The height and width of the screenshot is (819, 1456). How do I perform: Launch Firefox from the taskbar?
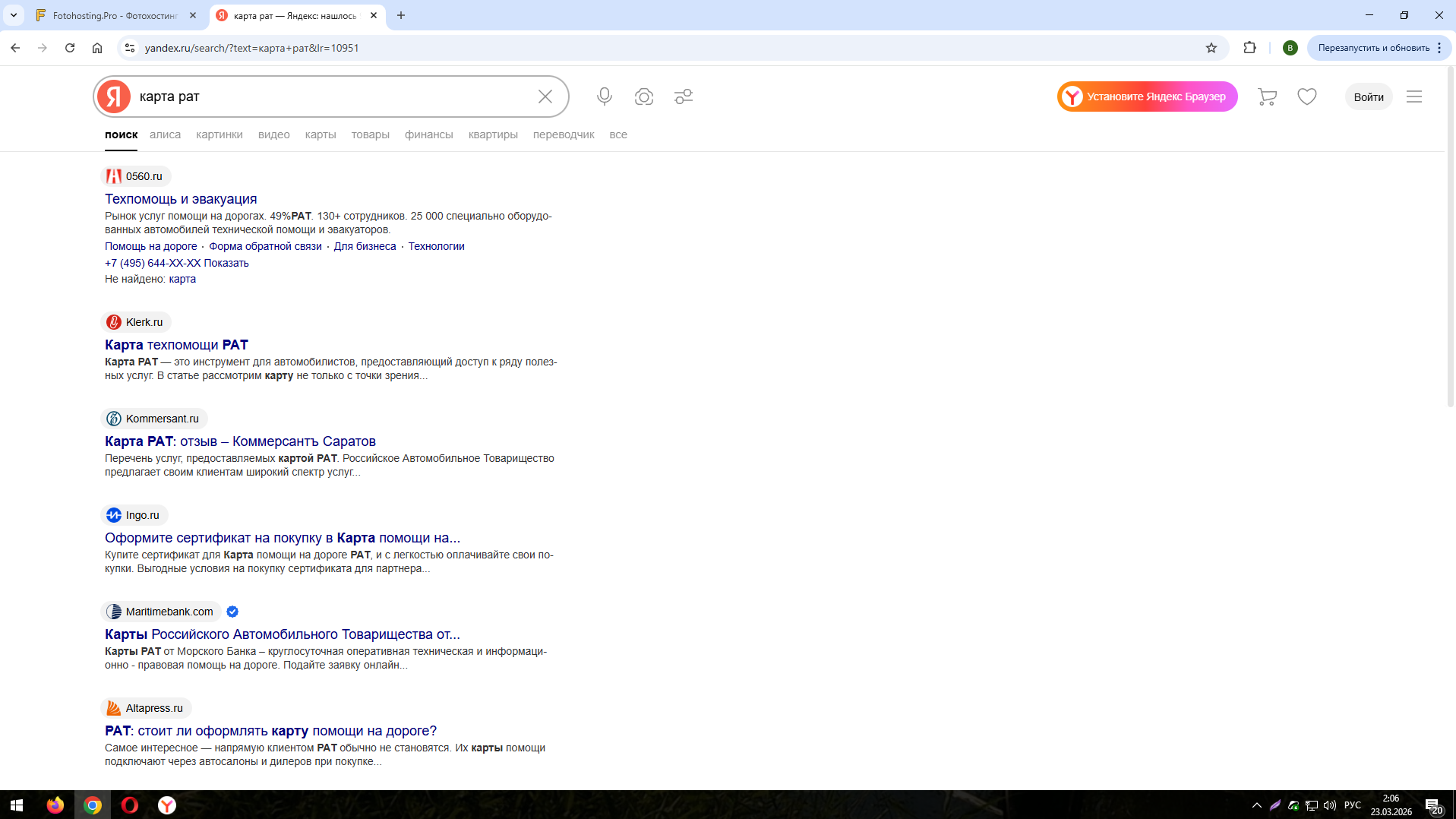pos(55,805)
